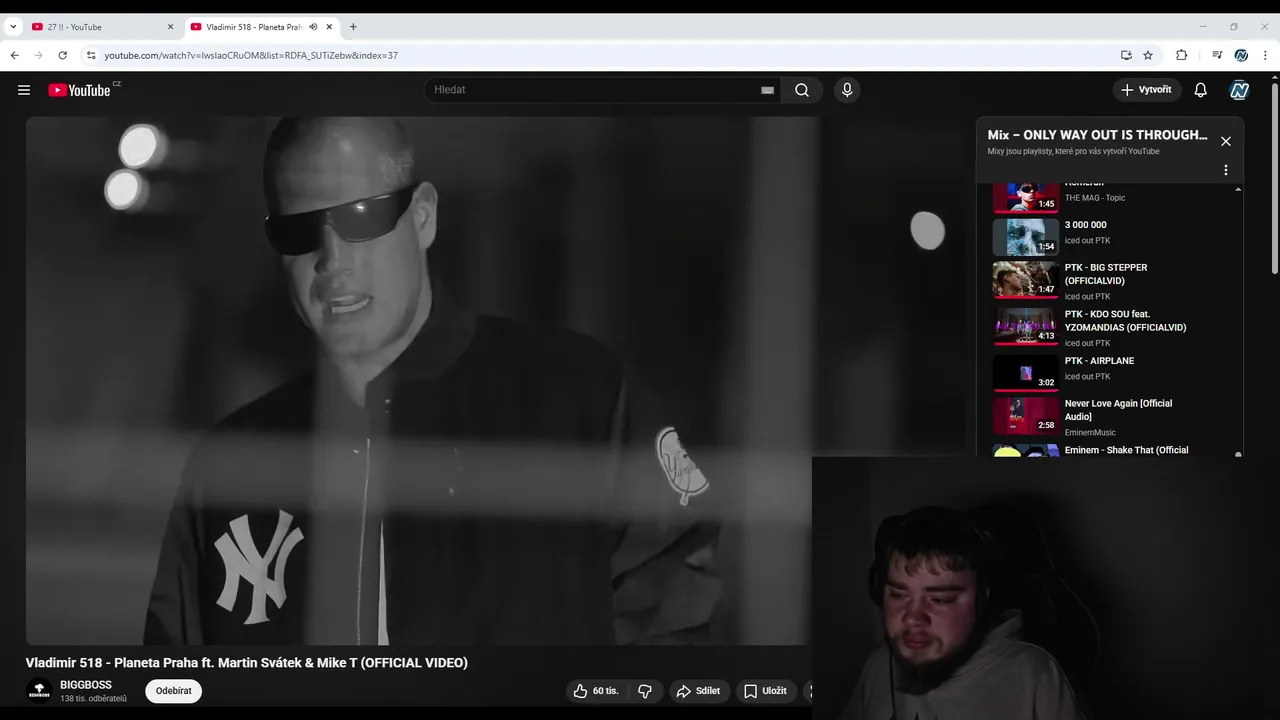Save video with Uložit button
The image size is (1280, 720).
pos(766,691)
